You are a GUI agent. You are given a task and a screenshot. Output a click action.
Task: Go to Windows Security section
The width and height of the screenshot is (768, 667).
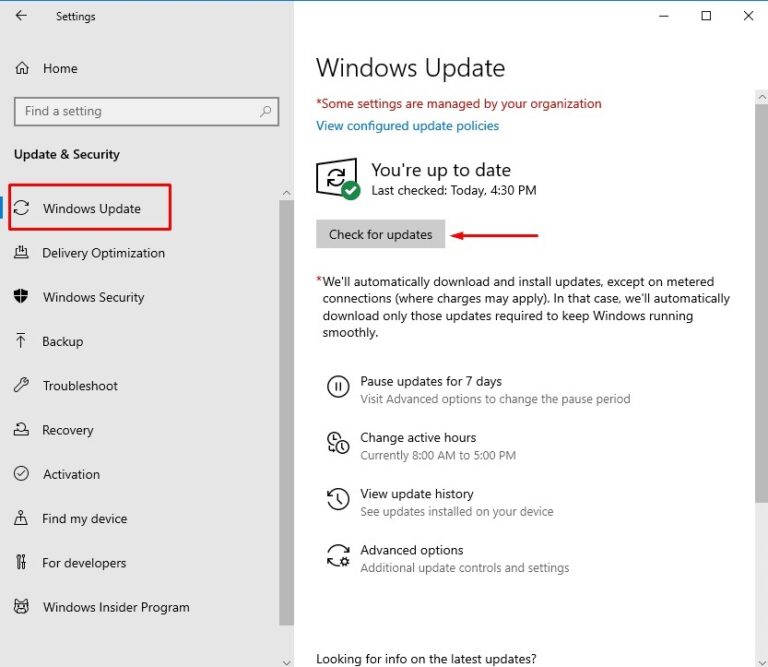click(x=94, y=297)
